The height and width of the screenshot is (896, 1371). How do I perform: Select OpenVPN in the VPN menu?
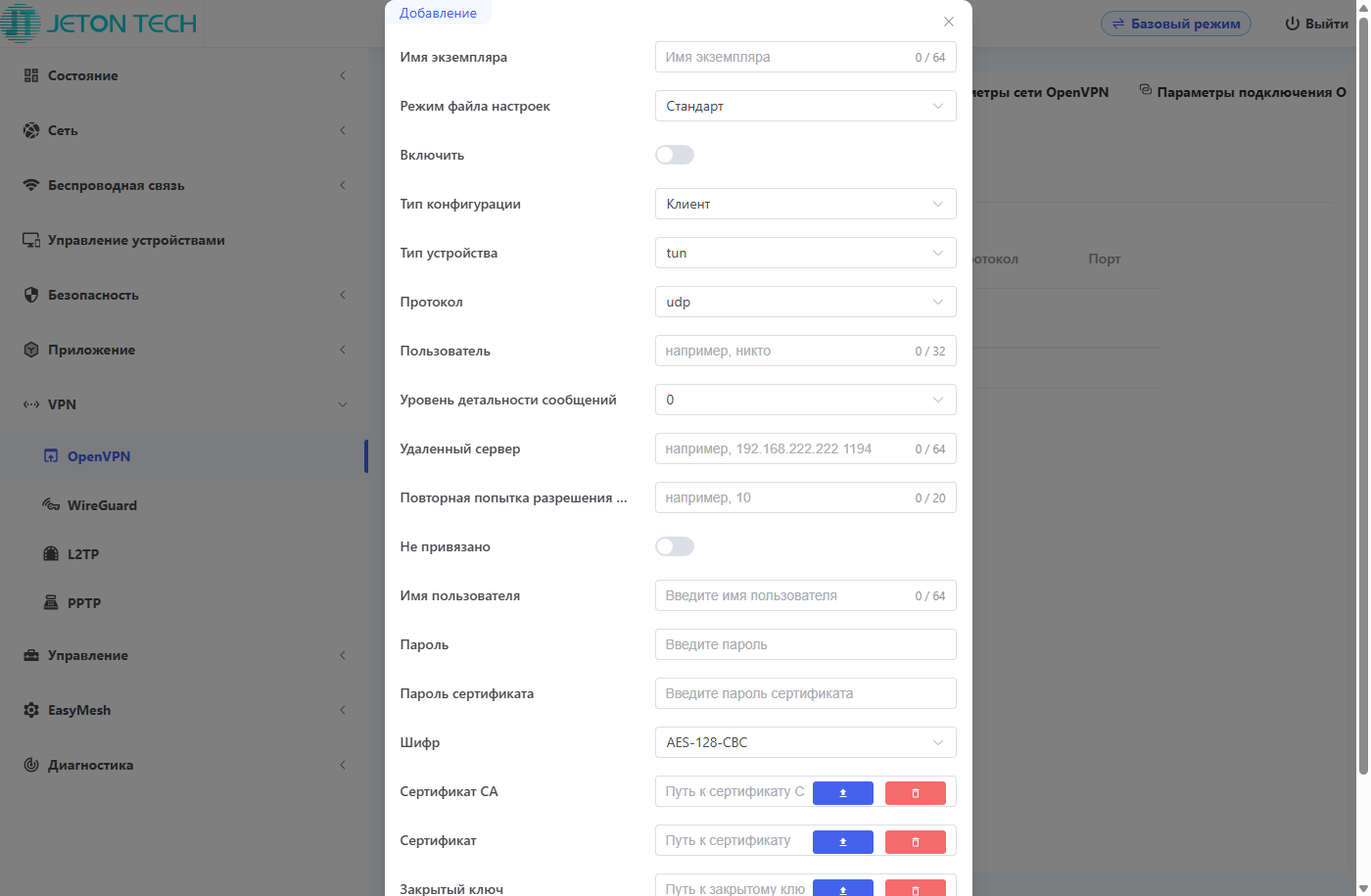[98, 456]
